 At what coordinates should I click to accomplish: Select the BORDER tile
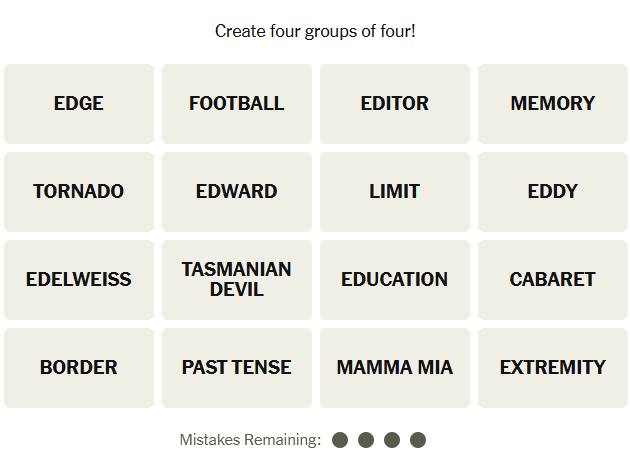coord(79,368)
